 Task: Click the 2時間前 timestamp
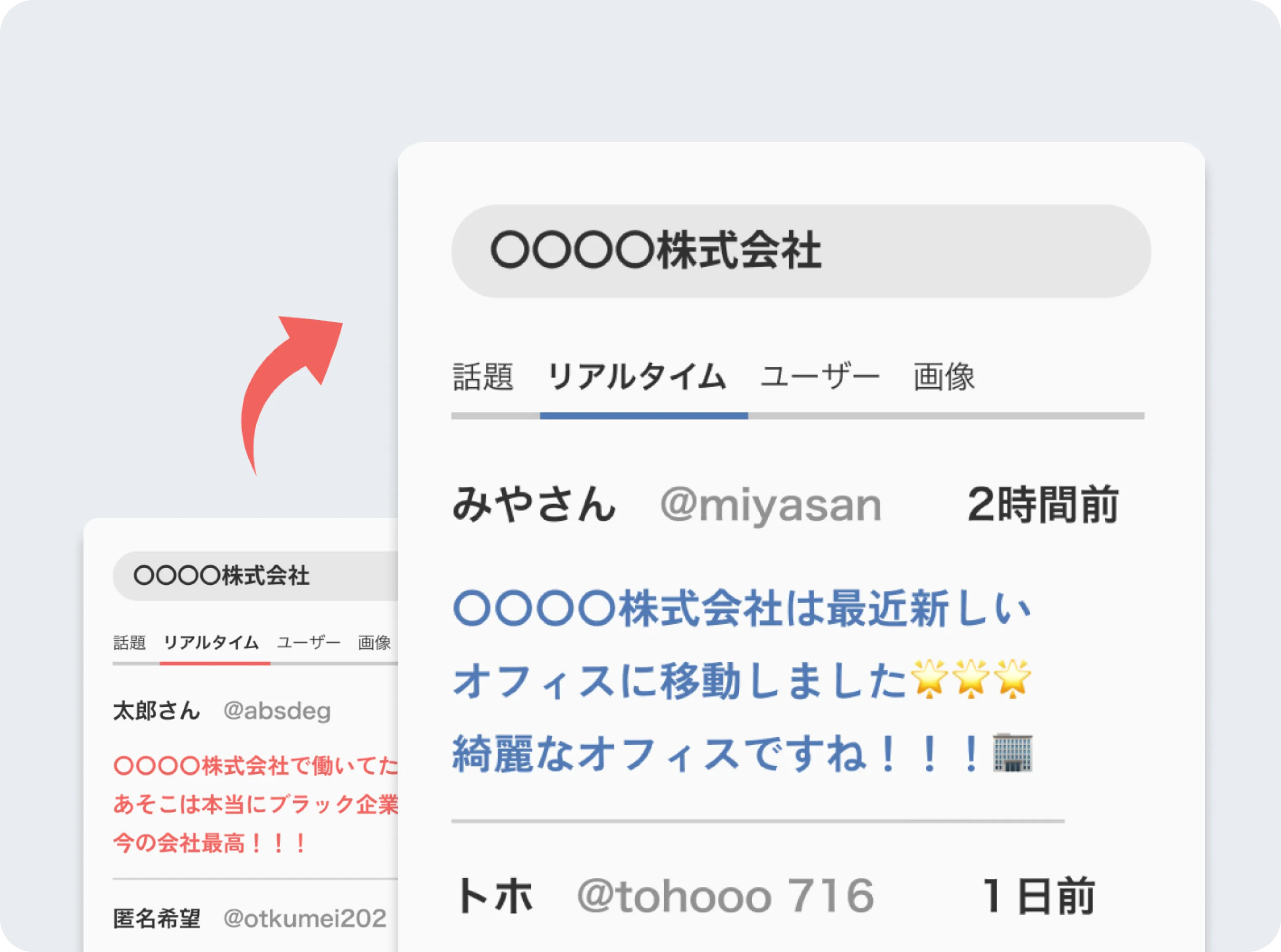(1043, 505)
